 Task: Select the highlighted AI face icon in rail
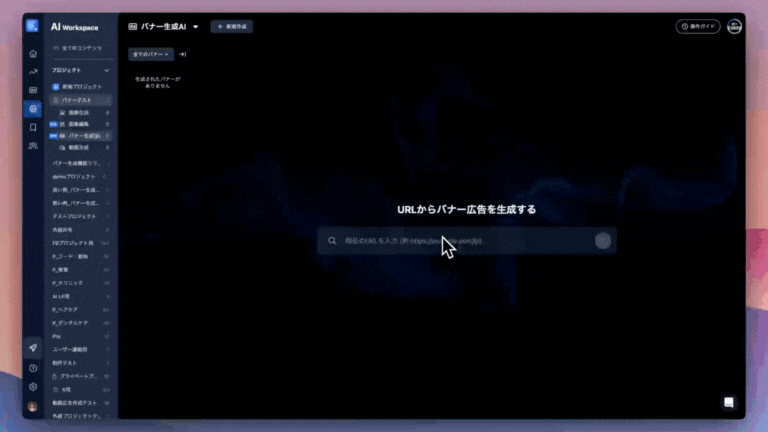(33, 109)
